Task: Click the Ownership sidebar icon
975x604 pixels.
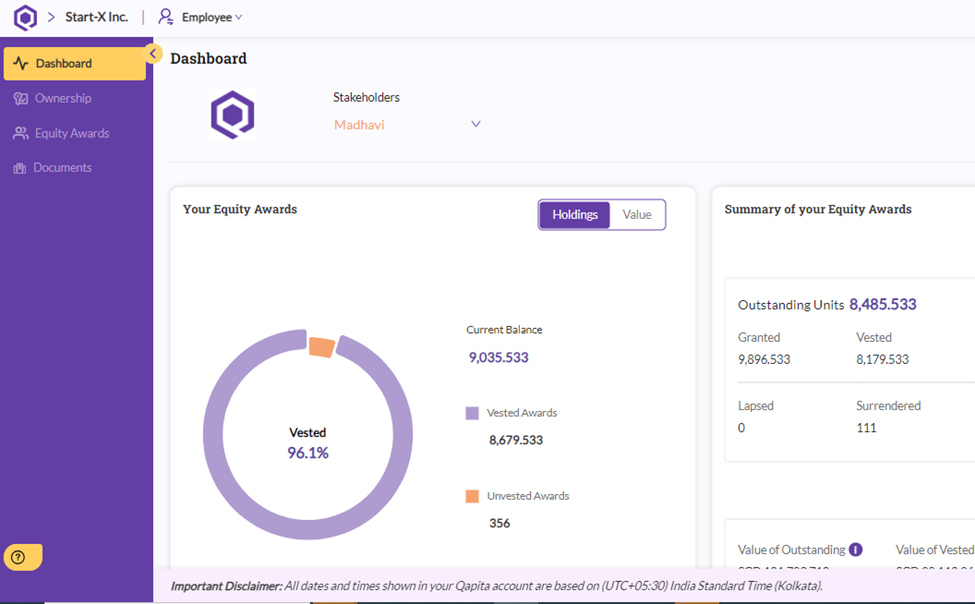Action: 20,99
